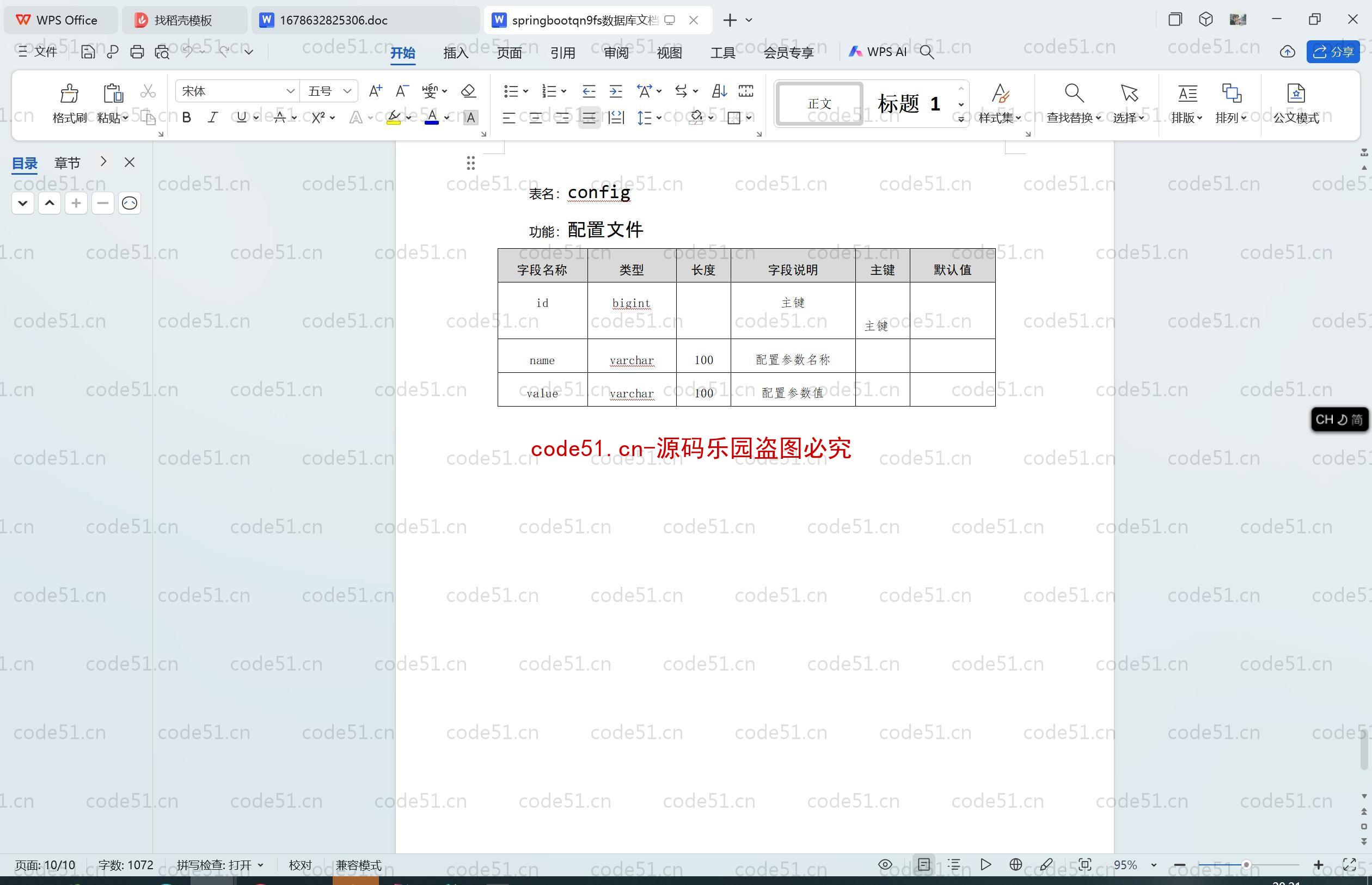Open the 插入 ribbon tab

point(455,51)
